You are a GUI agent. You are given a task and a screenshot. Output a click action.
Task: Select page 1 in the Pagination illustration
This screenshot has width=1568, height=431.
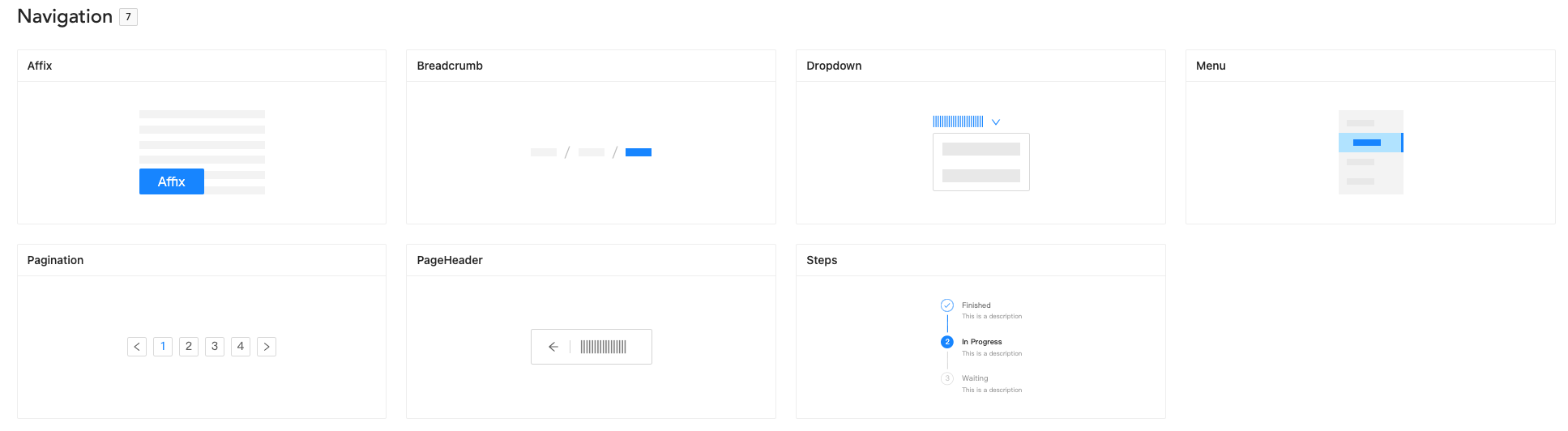click(163, 347)
